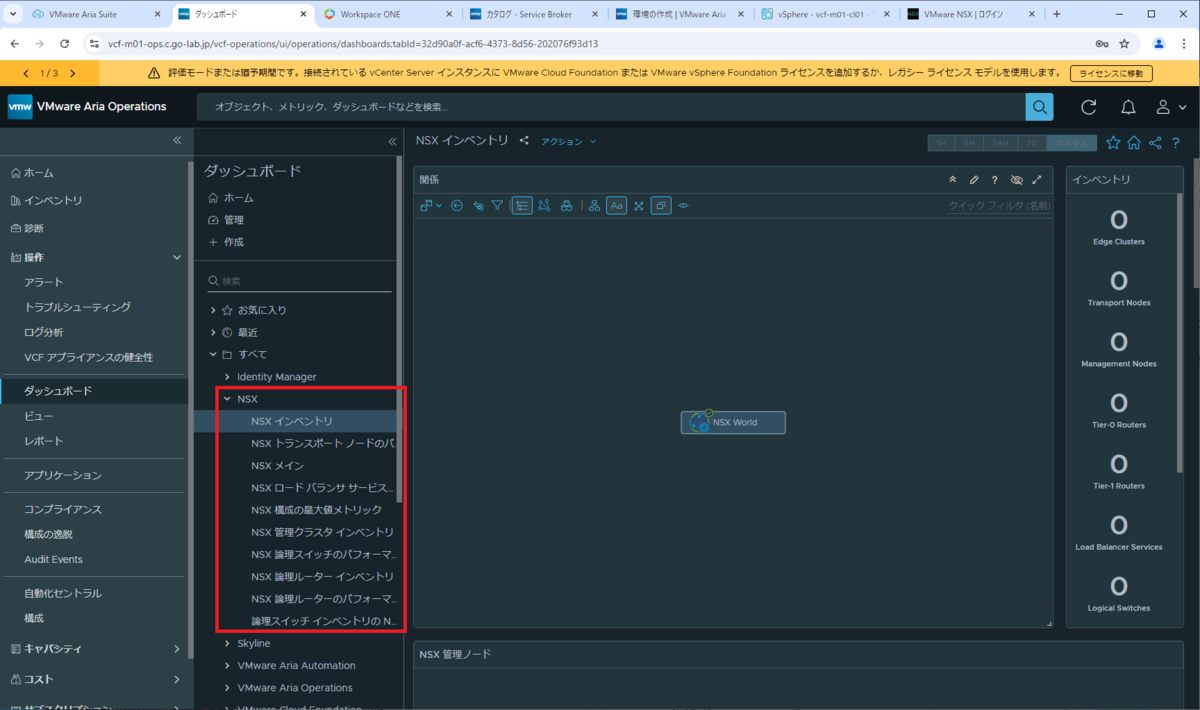Open NSX 構成の最大値メトリック dashboard
Screen dimensions: 1200x710
pos(316,510)
